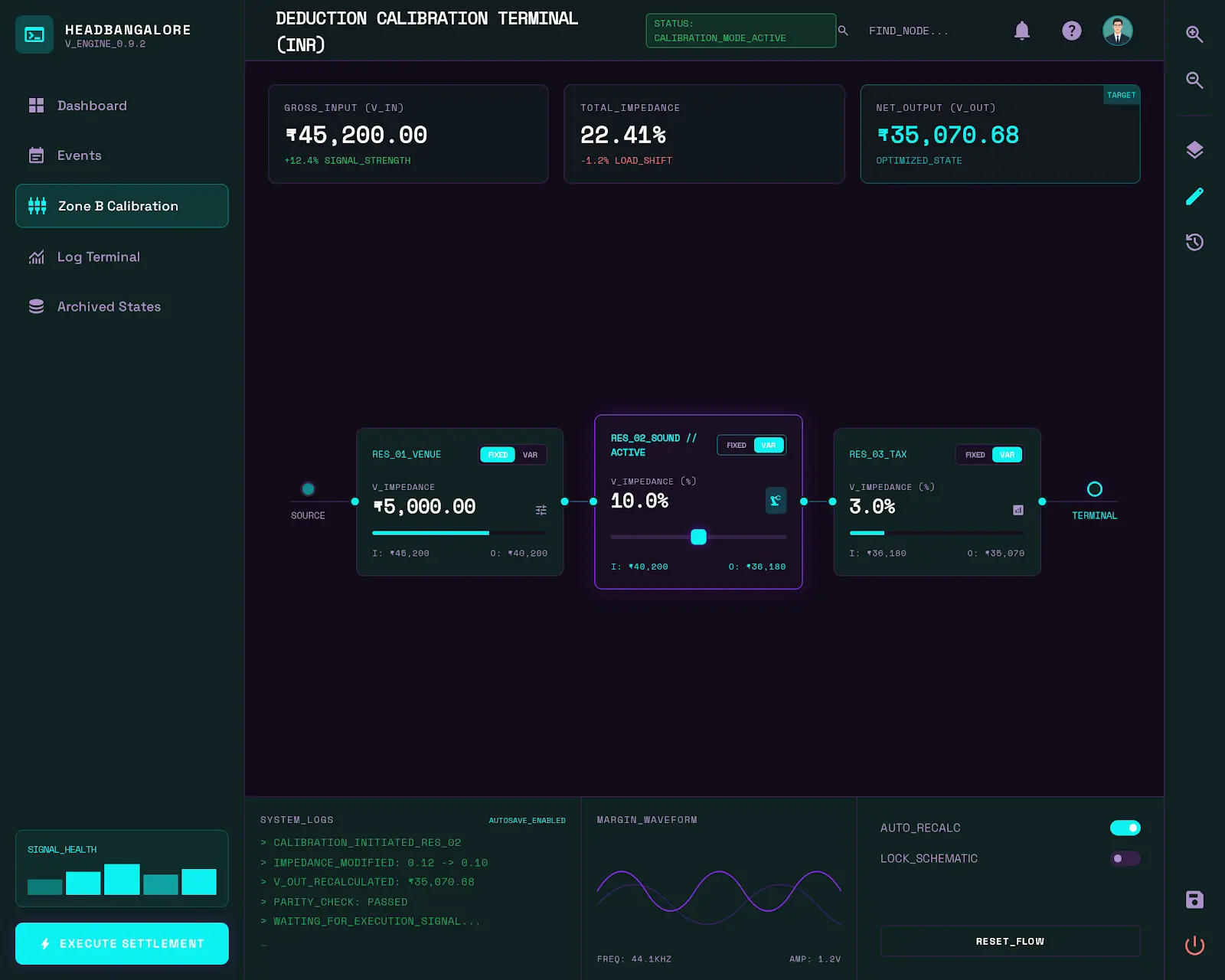The height and width of the screenshot is (980, 1225).
Task: Go to Archived States in sidebar
Action: click(109, 307)
